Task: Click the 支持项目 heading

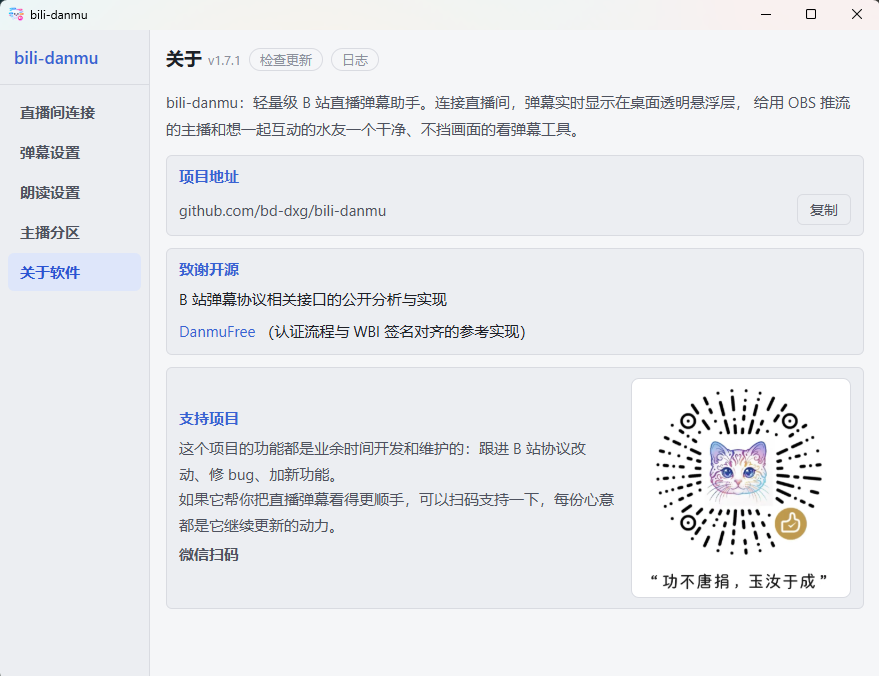Action: click(x=209, y=419)
